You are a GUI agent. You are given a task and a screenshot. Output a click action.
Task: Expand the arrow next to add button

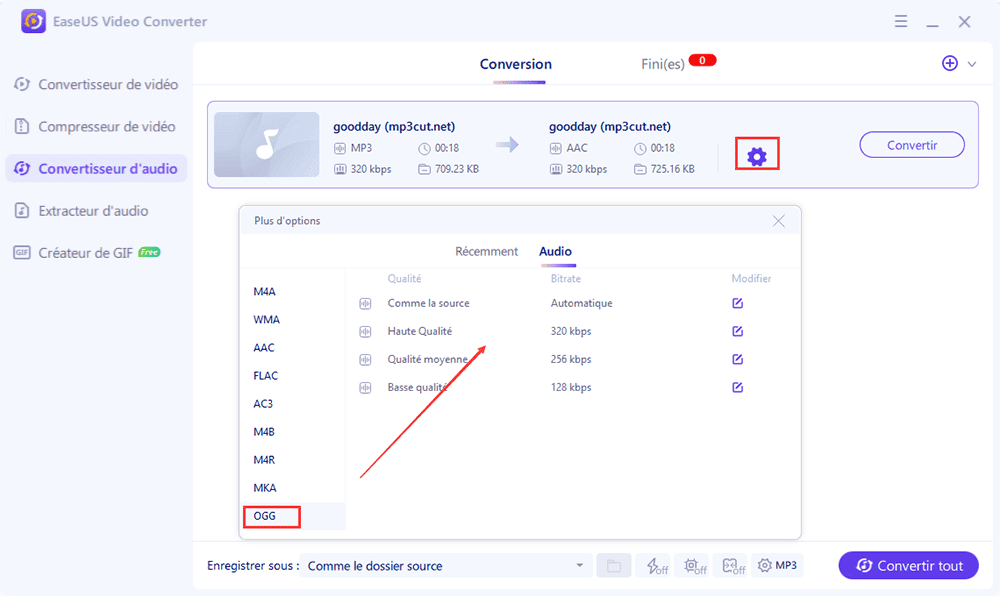(972, 64)
